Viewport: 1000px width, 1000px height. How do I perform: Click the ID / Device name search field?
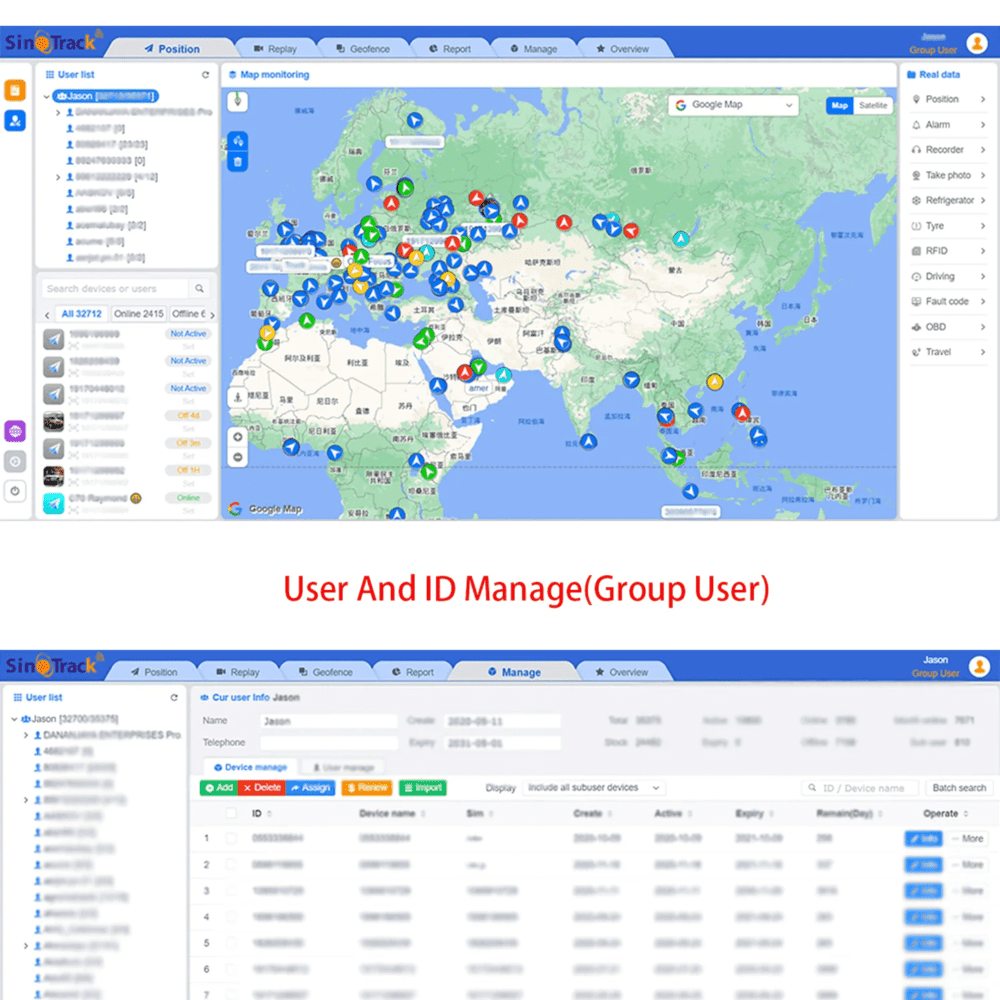860,788
